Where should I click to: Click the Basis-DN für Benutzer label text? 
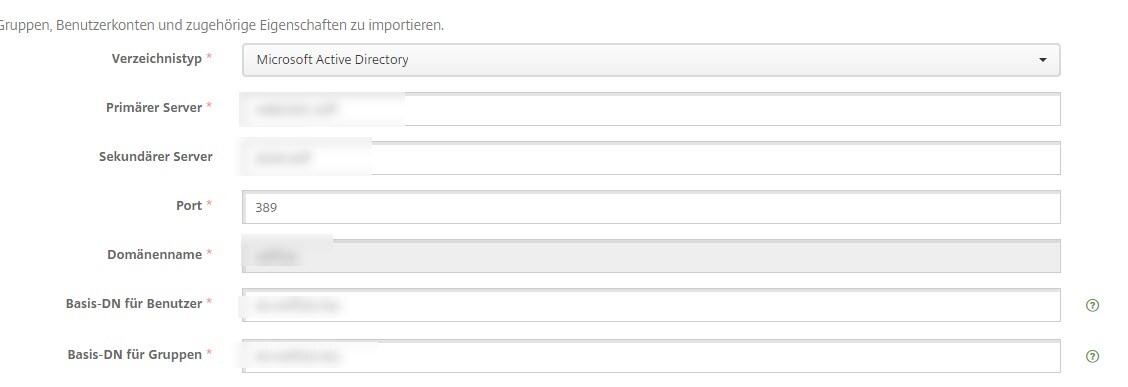[134, 304]
